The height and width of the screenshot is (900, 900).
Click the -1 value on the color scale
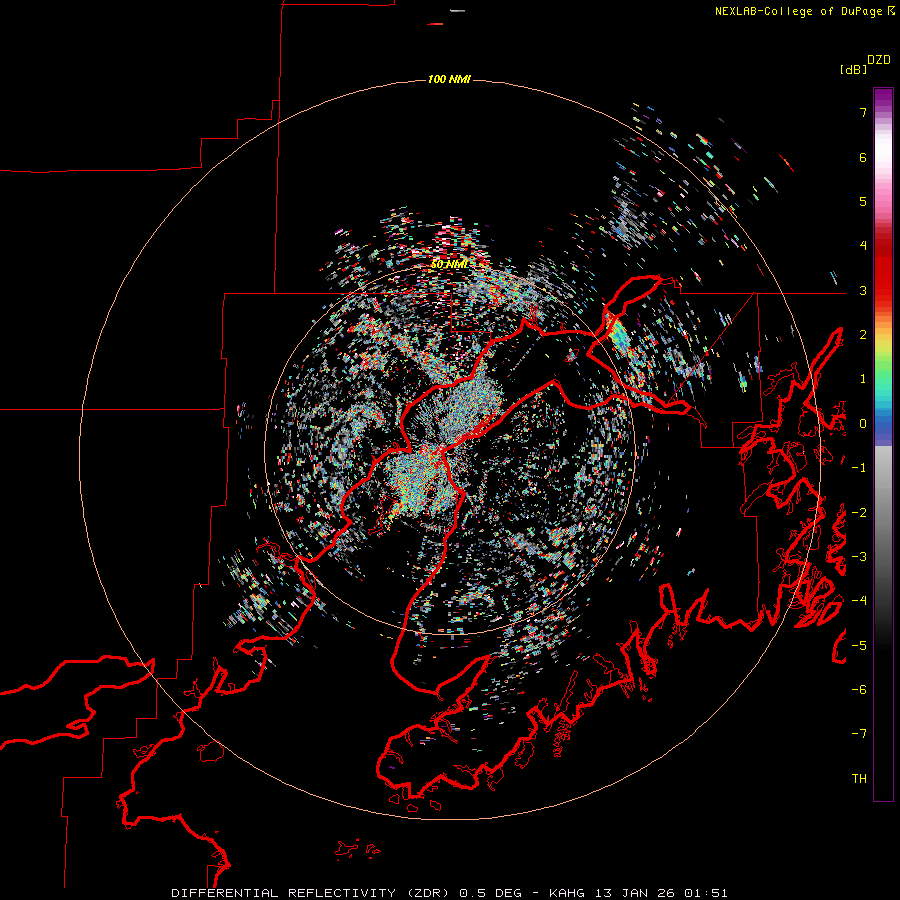(859, 468)
